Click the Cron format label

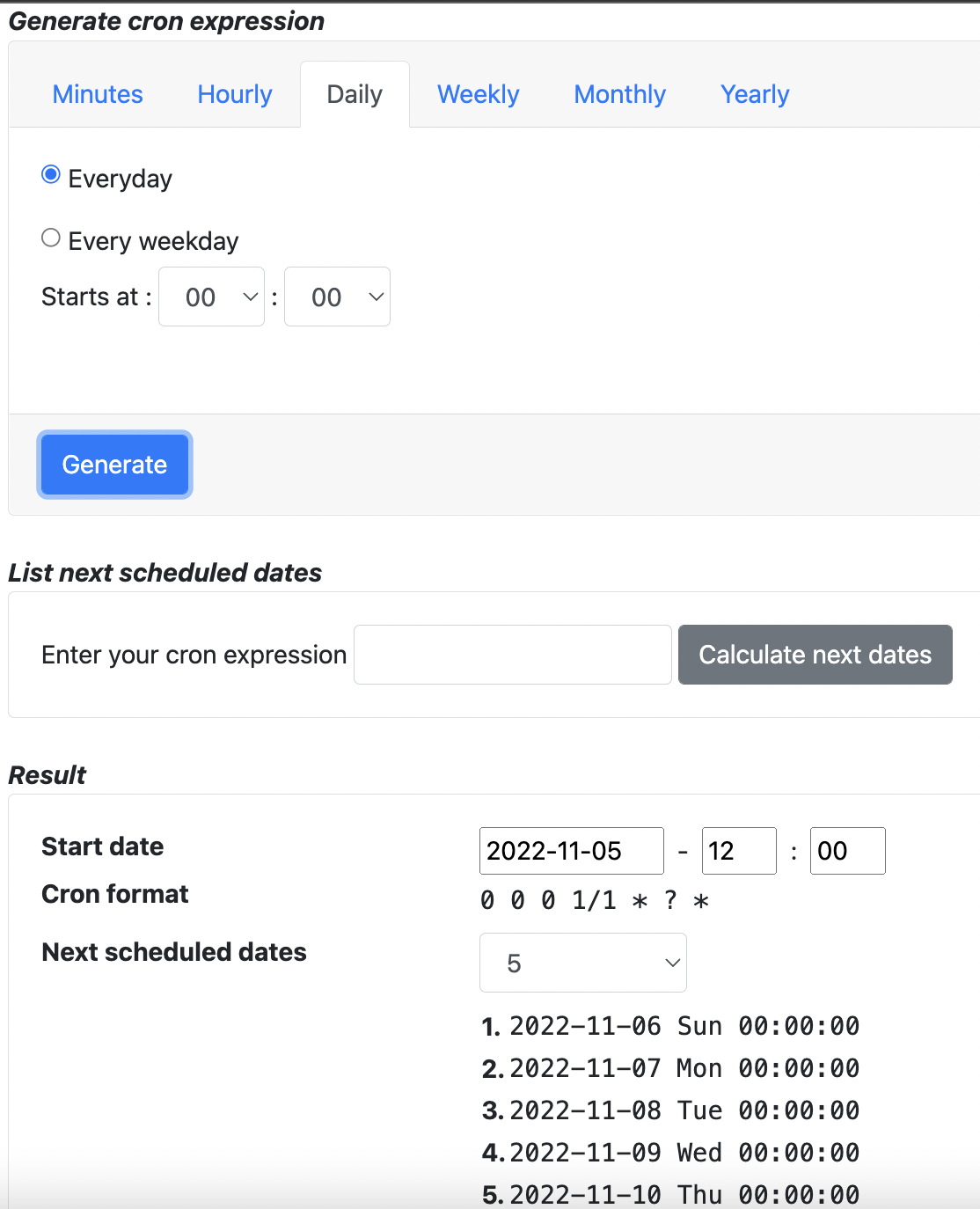tap(115, 894)
